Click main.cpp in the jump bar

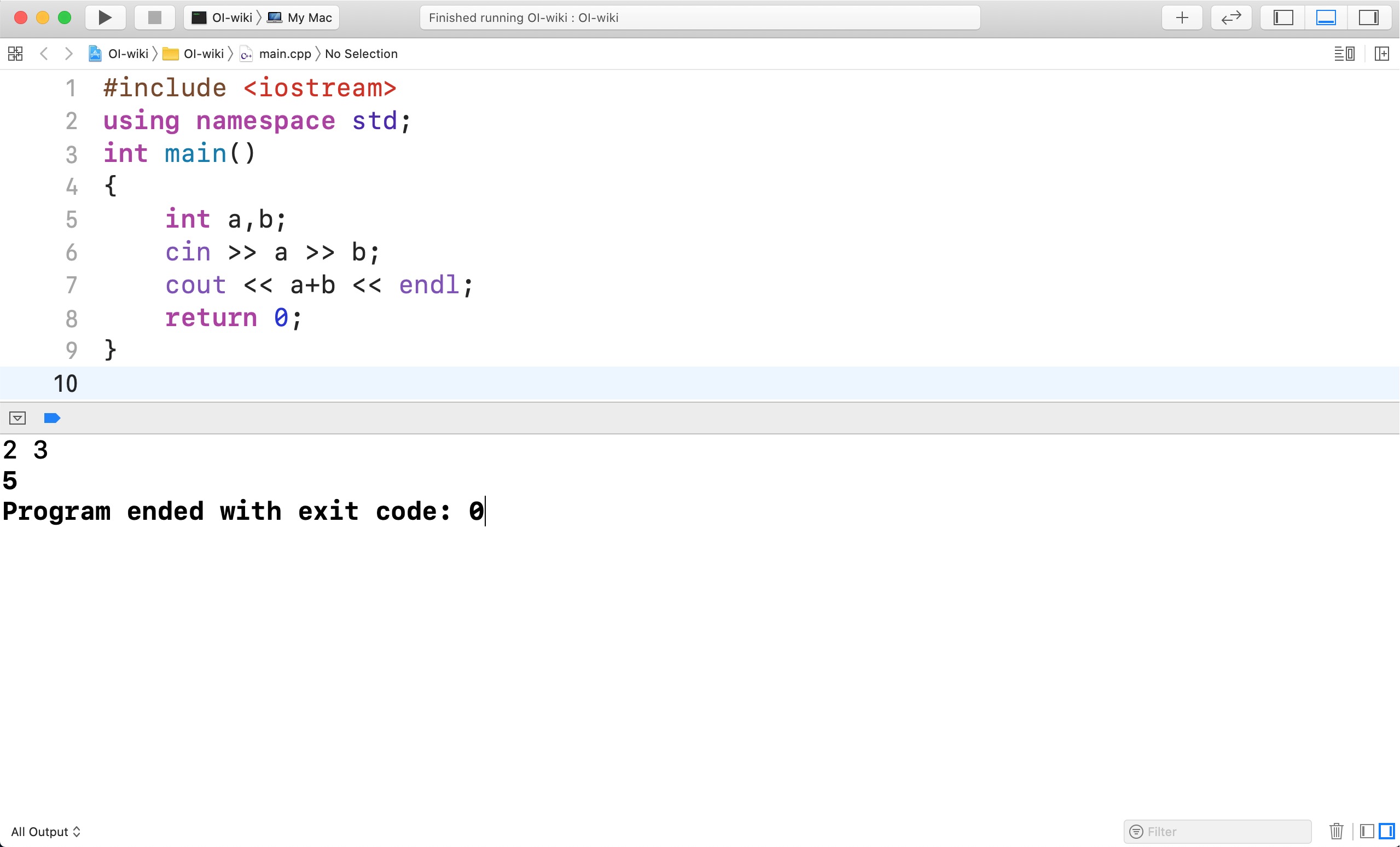[x=284, y=54]
